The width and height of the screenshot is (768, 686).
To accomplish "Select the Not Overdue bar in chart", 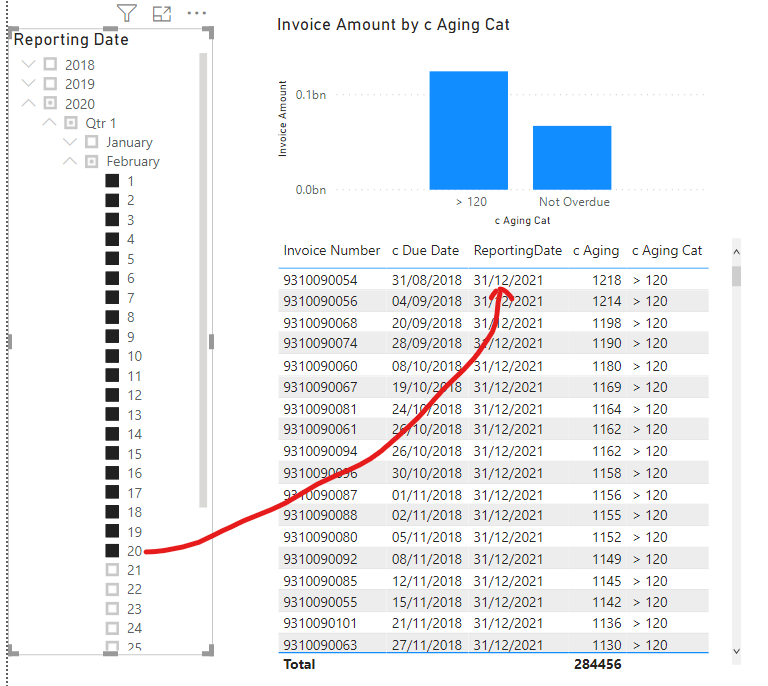I will pos(572,158).
